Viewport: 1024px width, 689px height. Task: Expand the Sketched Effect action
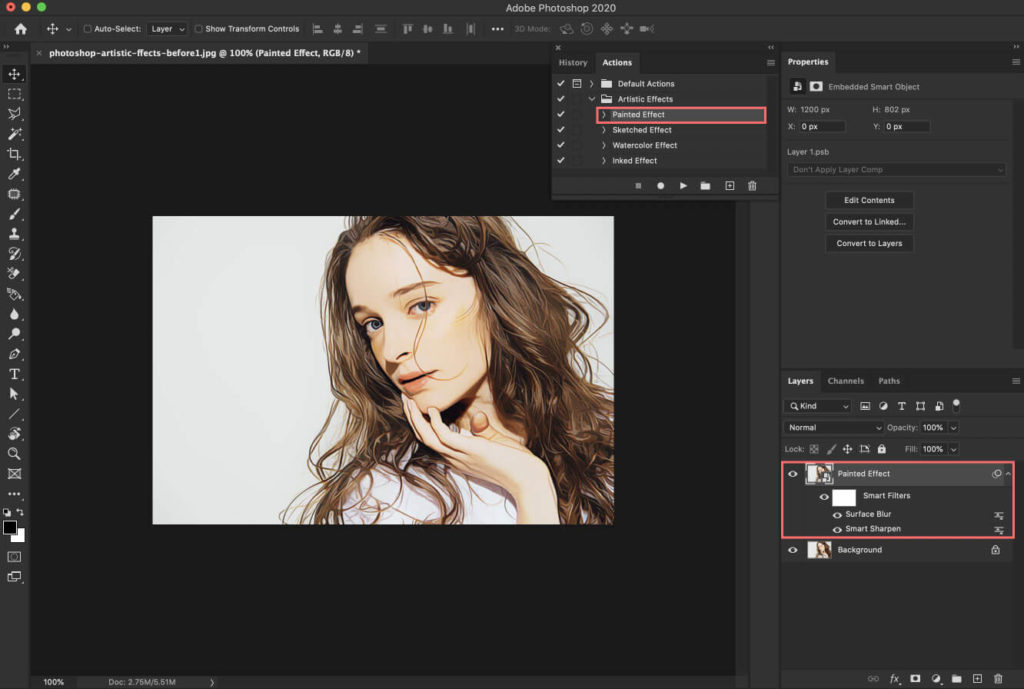[x=603, y=130]
